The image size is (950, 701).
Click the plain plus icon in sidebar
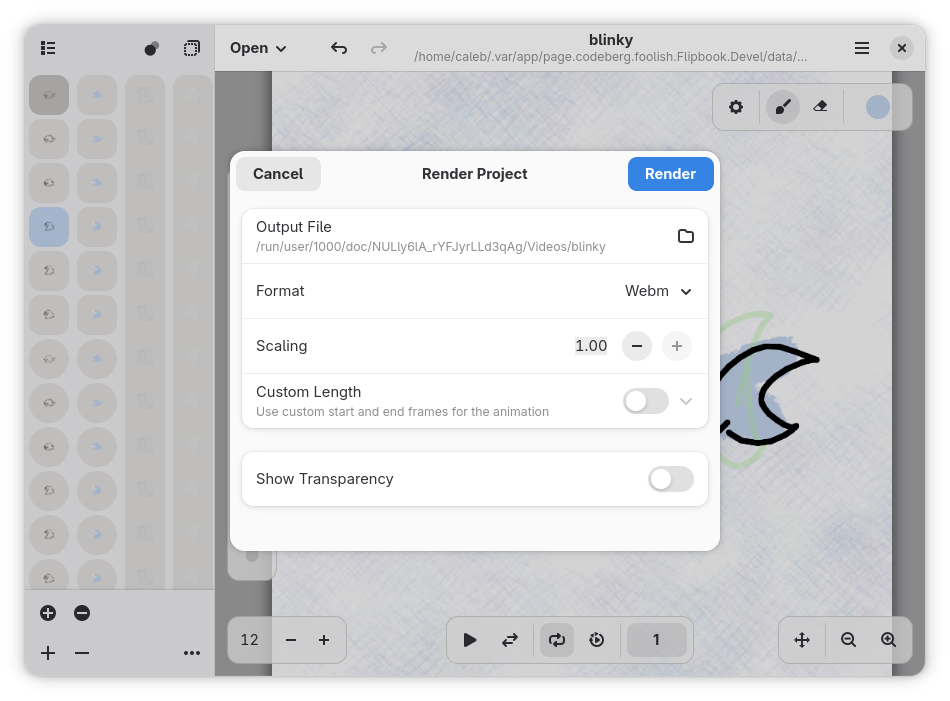(48, 653)
